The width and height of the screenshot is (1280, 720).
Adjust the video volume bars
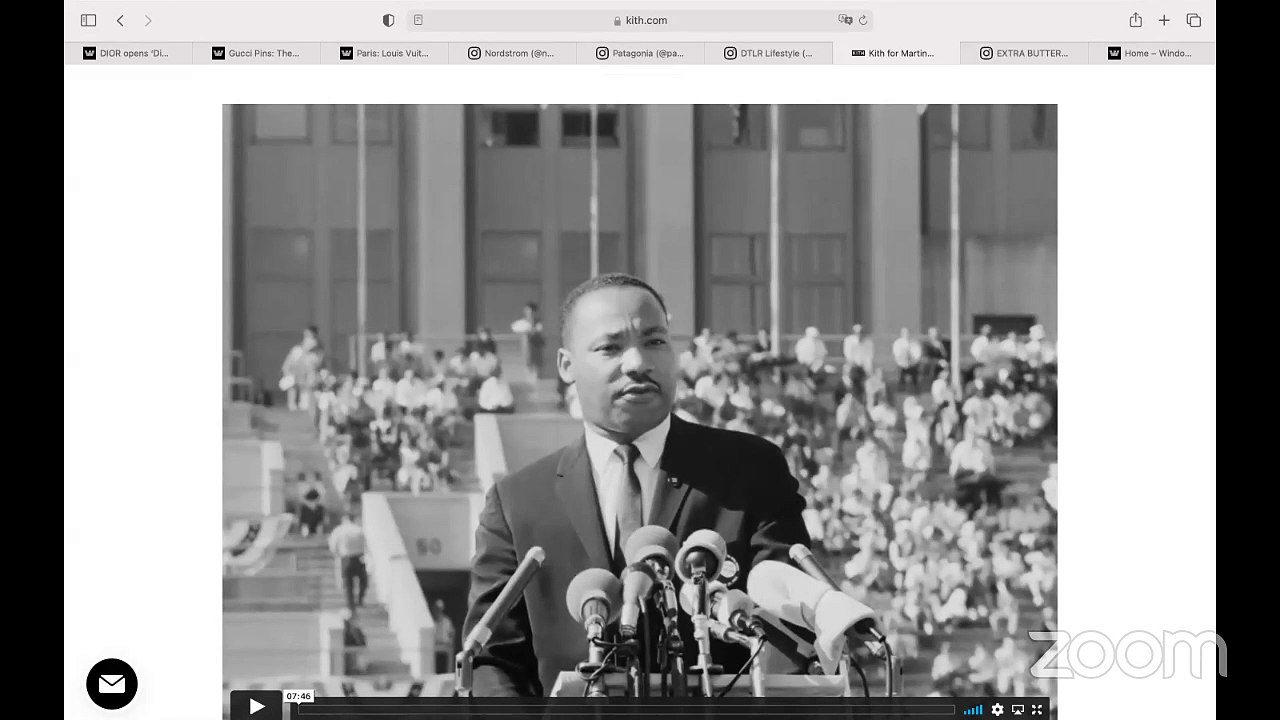coord(973,710)
